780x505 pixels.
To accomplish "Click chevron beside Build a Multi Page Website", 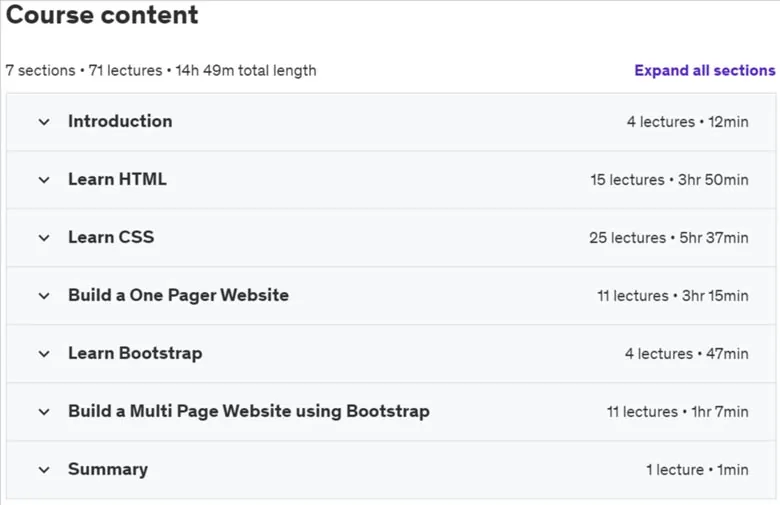I will pyautogui.click(x=44, y=412).
